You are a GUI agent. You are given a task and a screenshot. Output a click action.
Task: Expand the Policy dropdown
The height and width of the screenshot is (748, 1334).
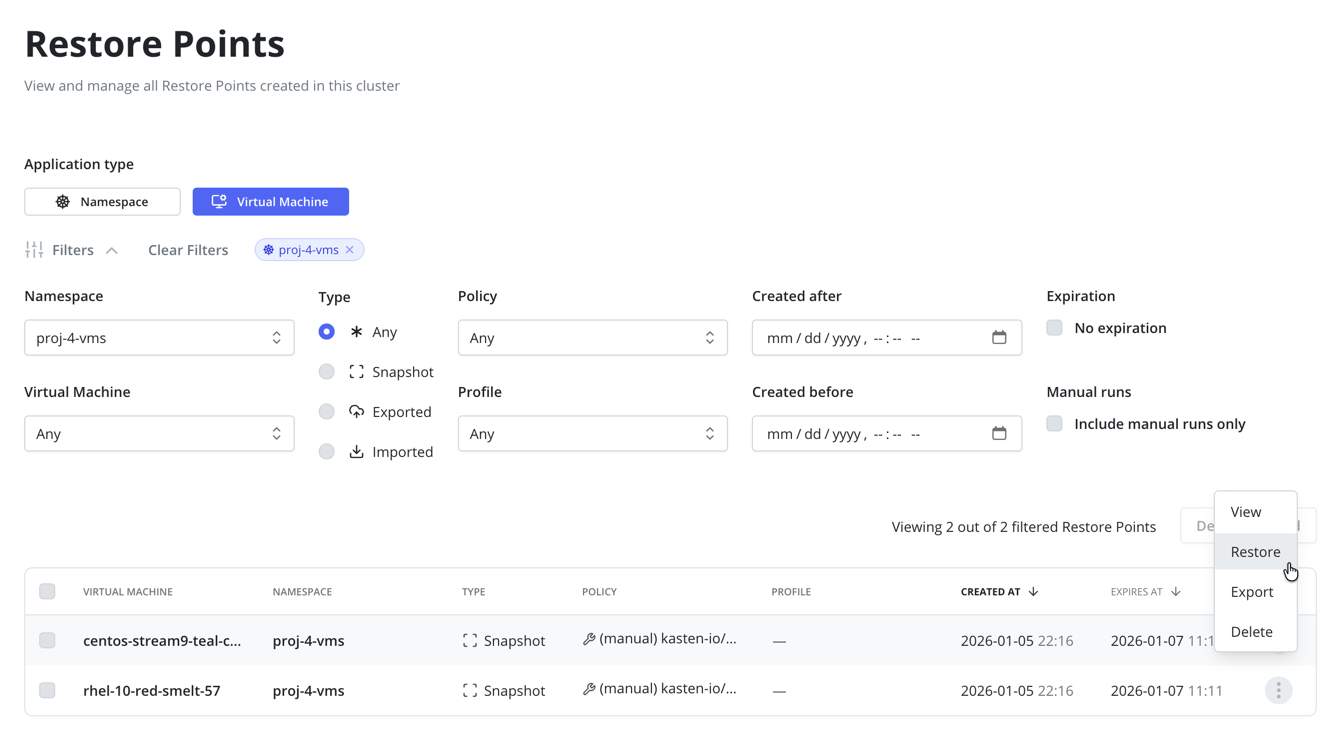(x=592, y=338)
